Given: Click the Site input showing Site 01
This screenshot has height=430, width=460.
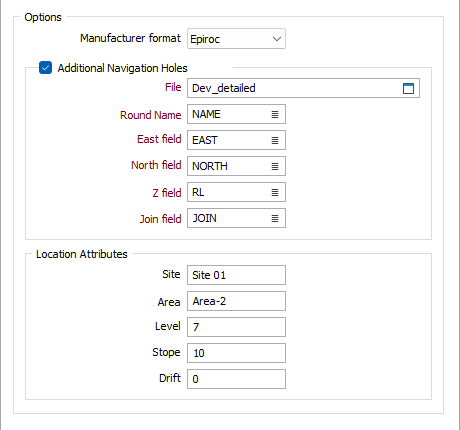Looking at the screenshot, I should [x=236, y=275].
